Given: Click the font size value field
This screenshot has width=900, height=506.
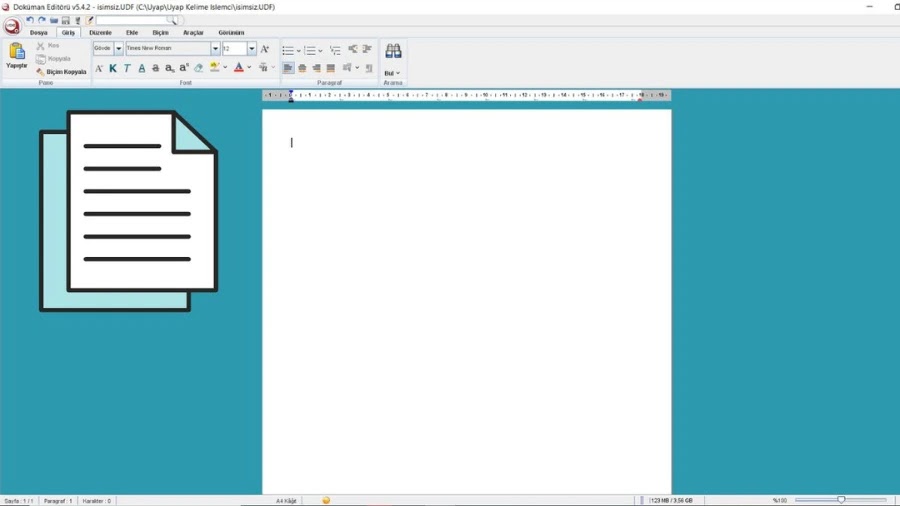Looking at the screenshot, I should pos(234,49).
